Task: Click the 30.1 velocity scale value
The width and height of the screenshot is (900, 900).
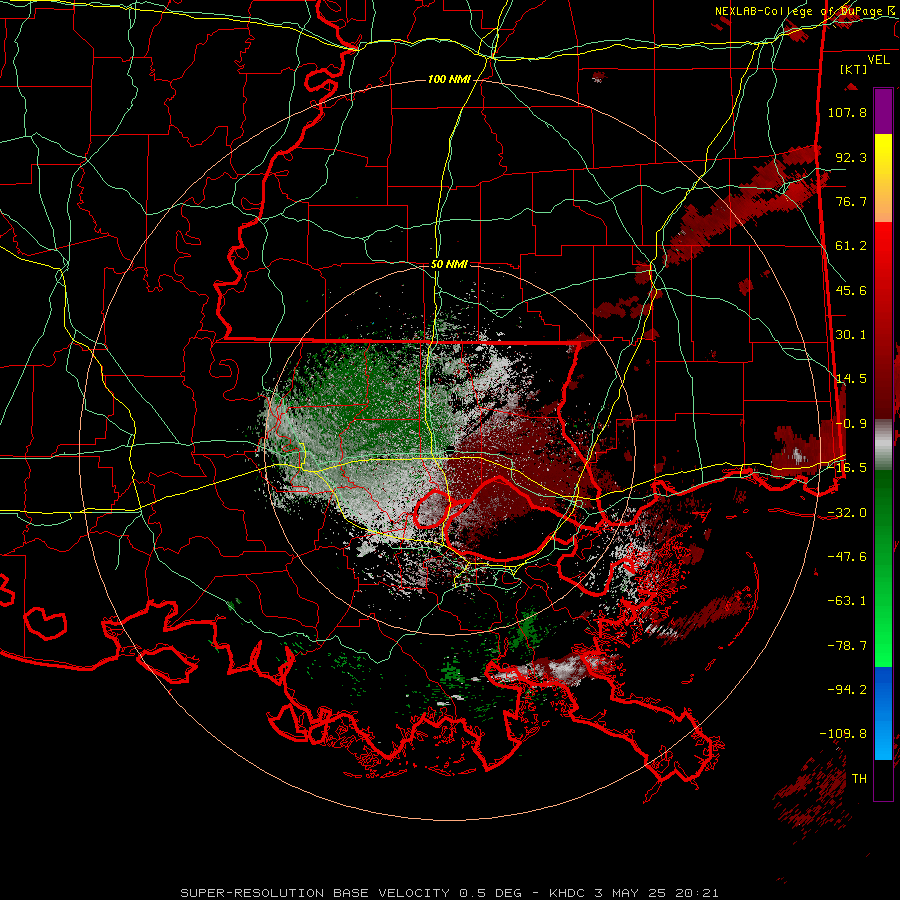Action: [x=851, y=335]
